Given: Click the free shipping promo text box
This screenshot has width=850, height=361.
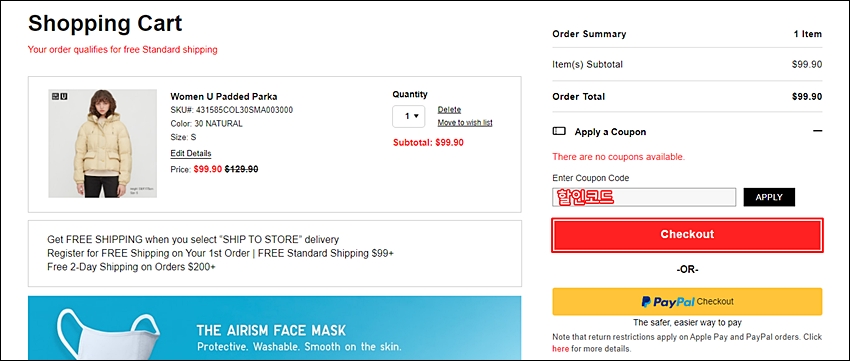Looking at the screenshot, I should tap(274, 253).
